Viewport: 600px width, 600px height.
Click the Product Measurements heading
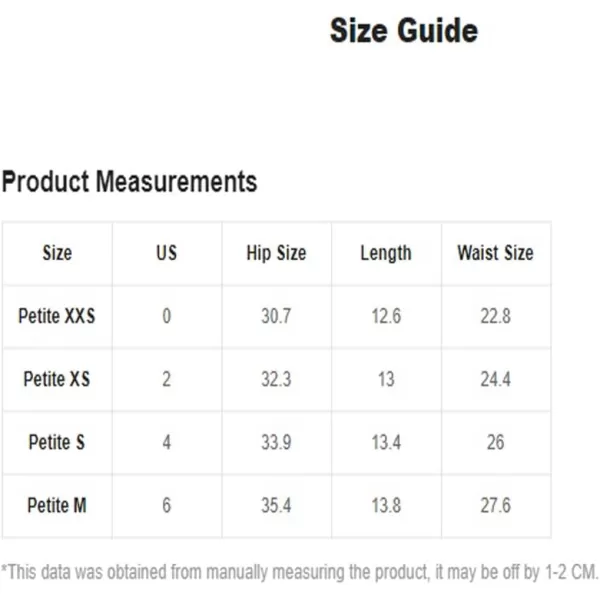pos(129,181)
